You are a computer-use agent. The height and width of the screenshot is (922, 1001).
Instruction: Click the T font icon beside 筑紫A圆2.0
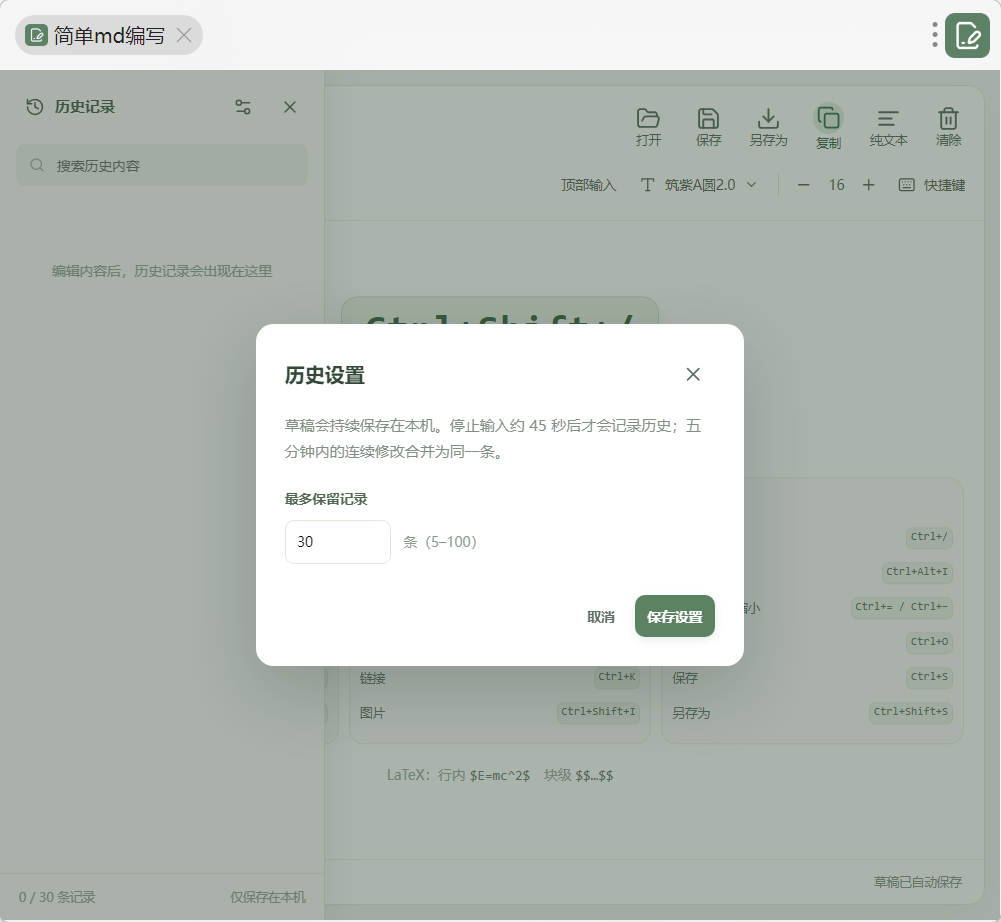click(x=647, y=185)
